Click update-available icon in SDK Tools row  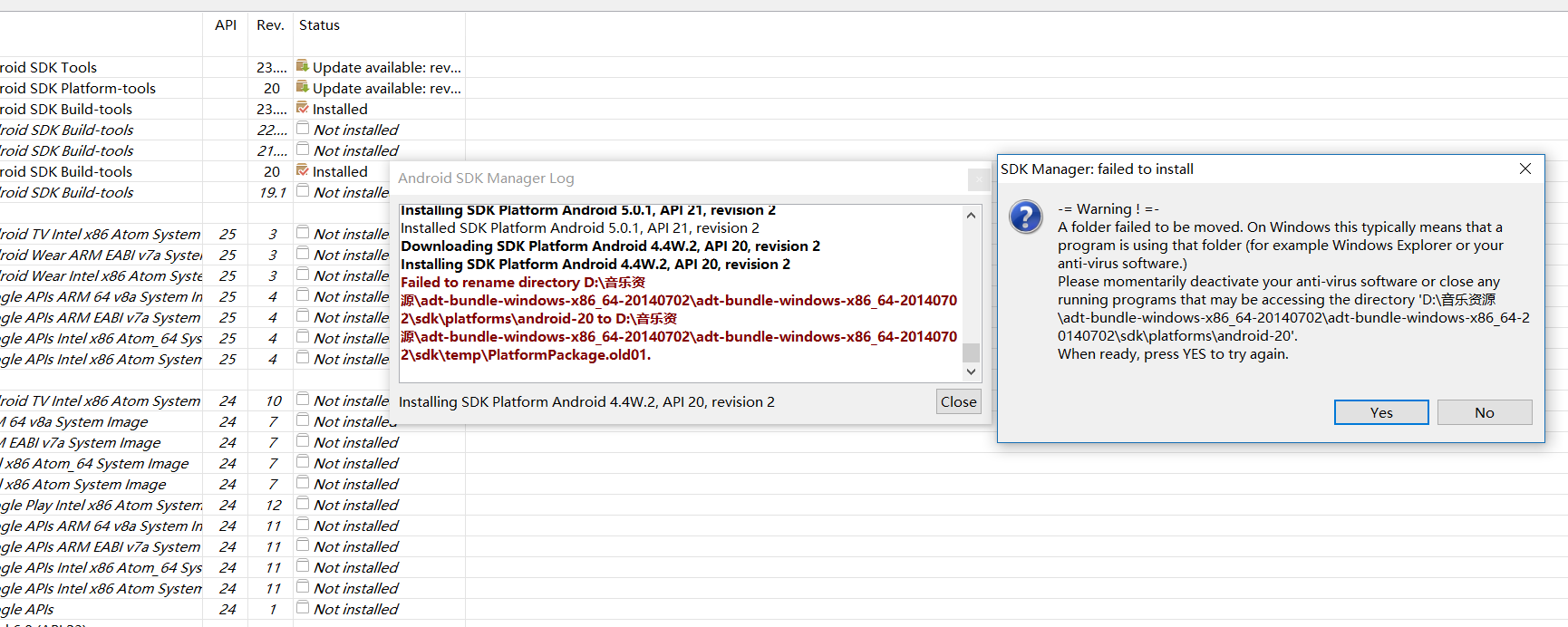click(303, 66)
